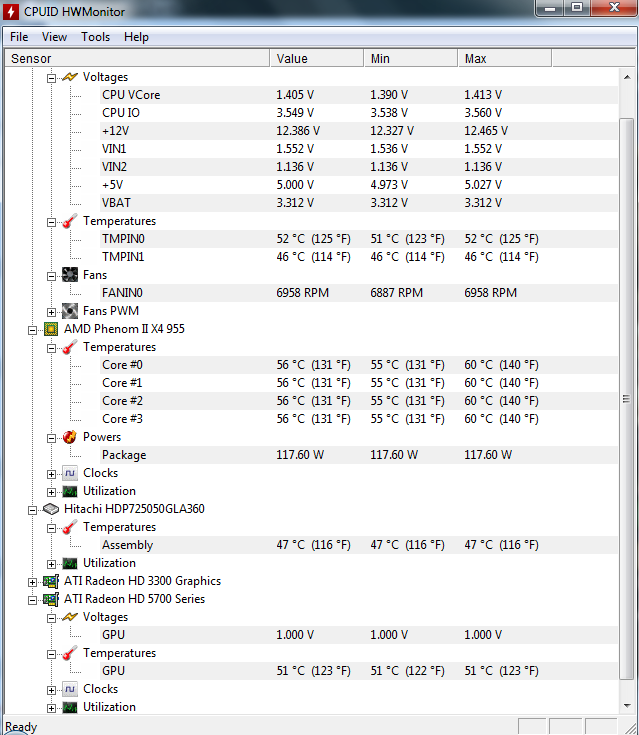This screenshot has height=735, width=639.
Task: Collapse the AMD Phenom II X4 955 node
Action: pos(32,330)
